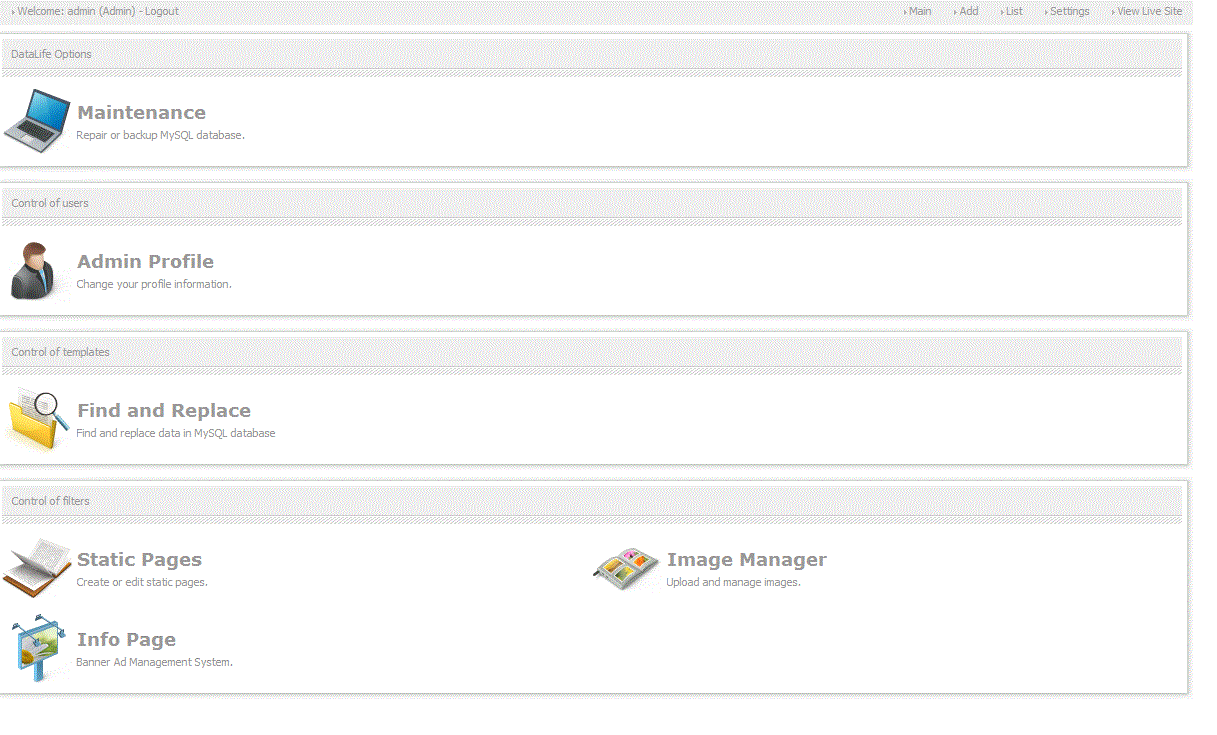Viewport: 1217px width, 735px height.
Task: Select the Find and Replace heading
Action: 164,411
